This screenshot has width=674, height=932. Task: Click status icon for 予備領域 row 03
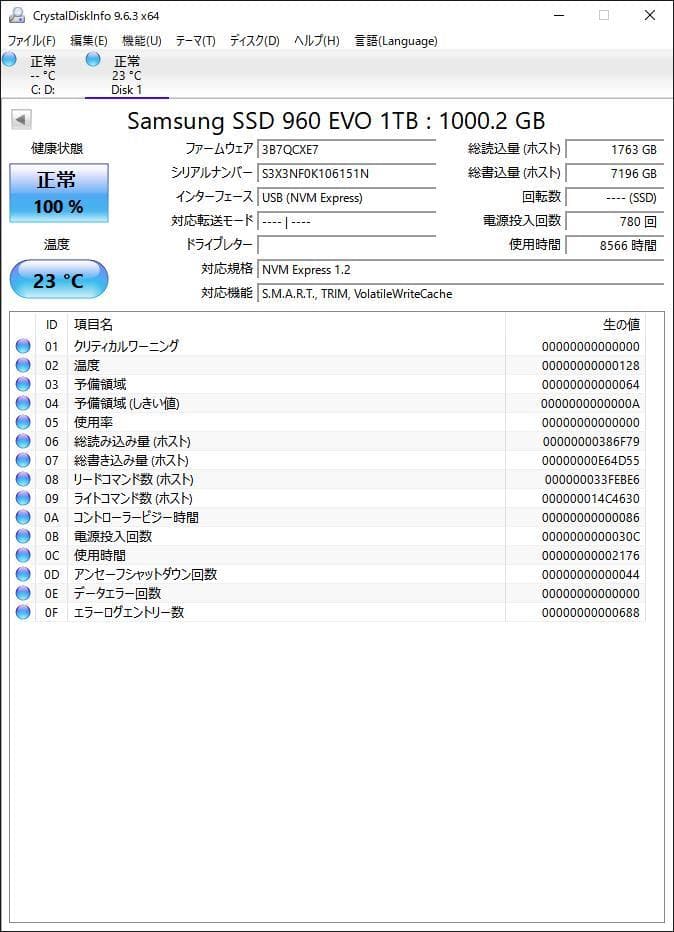coord(23,384)
